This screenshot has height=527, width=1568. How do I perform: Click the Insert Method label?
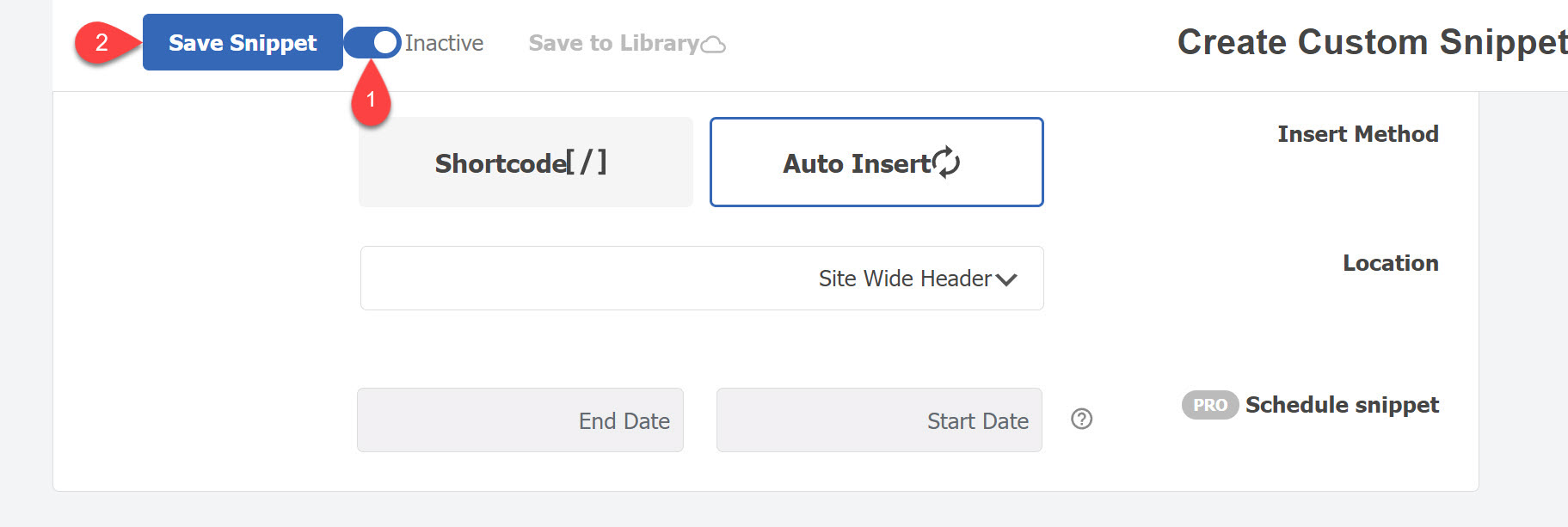tap(1358, 134)
